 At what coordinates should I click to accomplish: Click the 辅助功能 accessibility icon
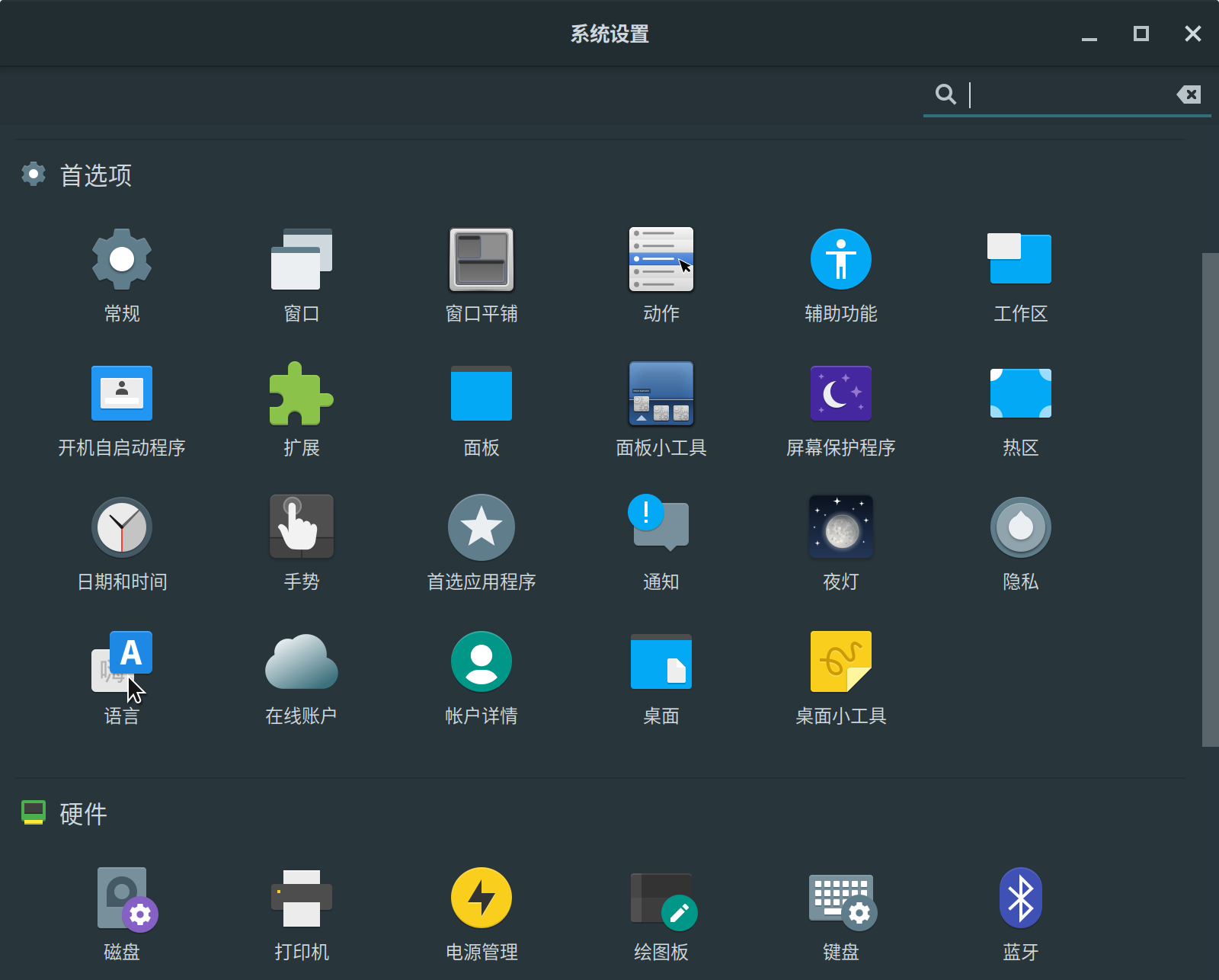840,260
